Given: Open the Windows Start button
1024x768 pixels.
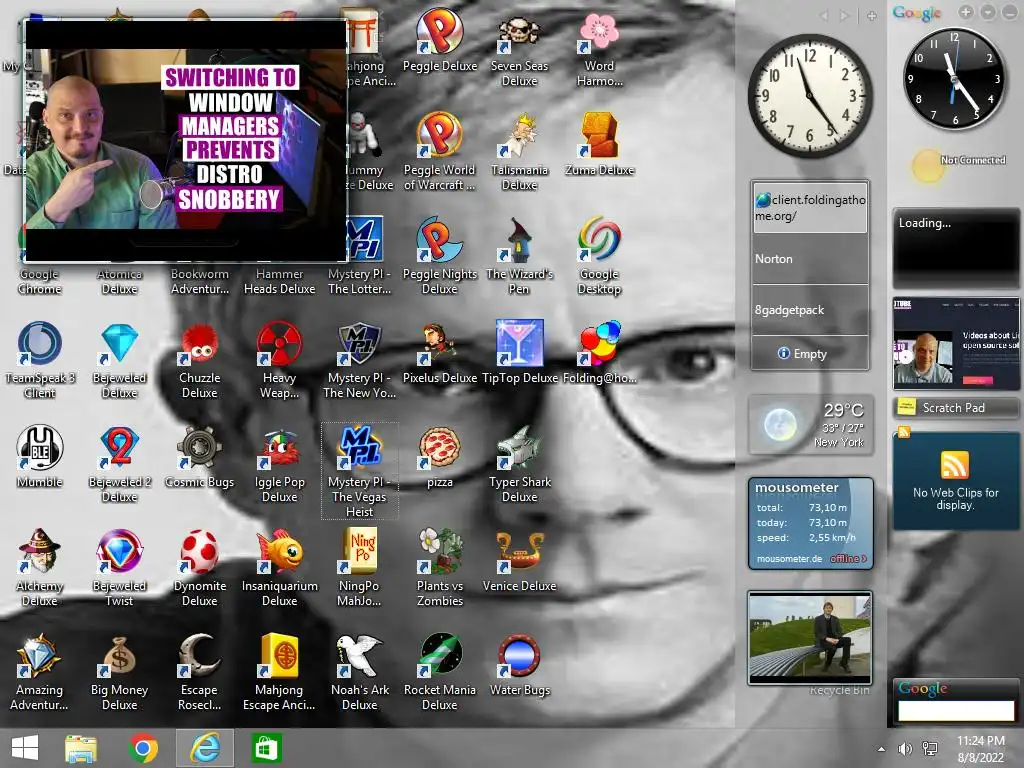Looking at the screenshot, I should pyautogui.click(x=25, y=748).
